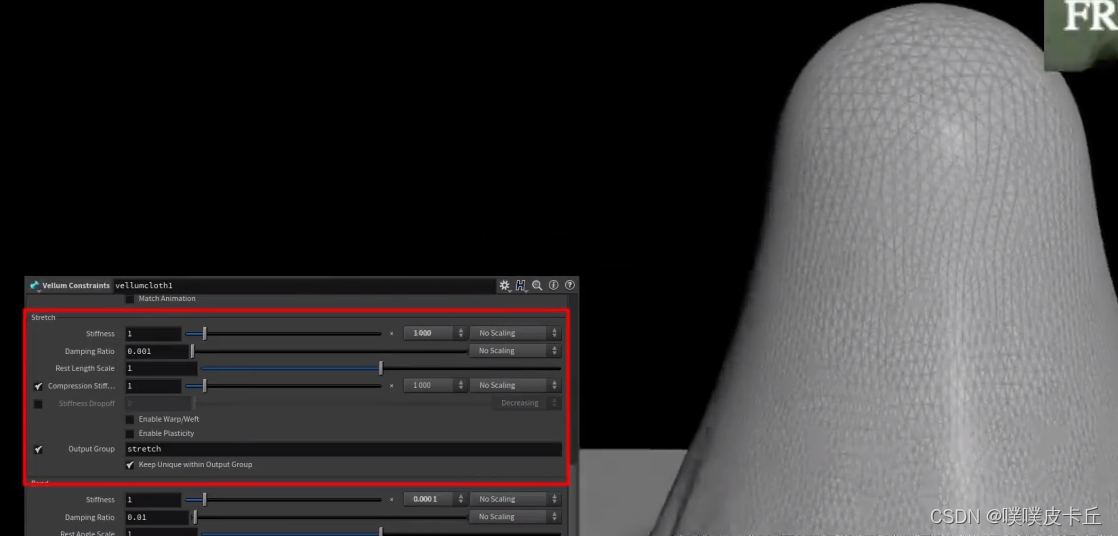Viewport: 1118px width, 536px height.
Task: Open Compression Stiffness 1000 multiplier dropdown
Action: [x=434, y=385]
